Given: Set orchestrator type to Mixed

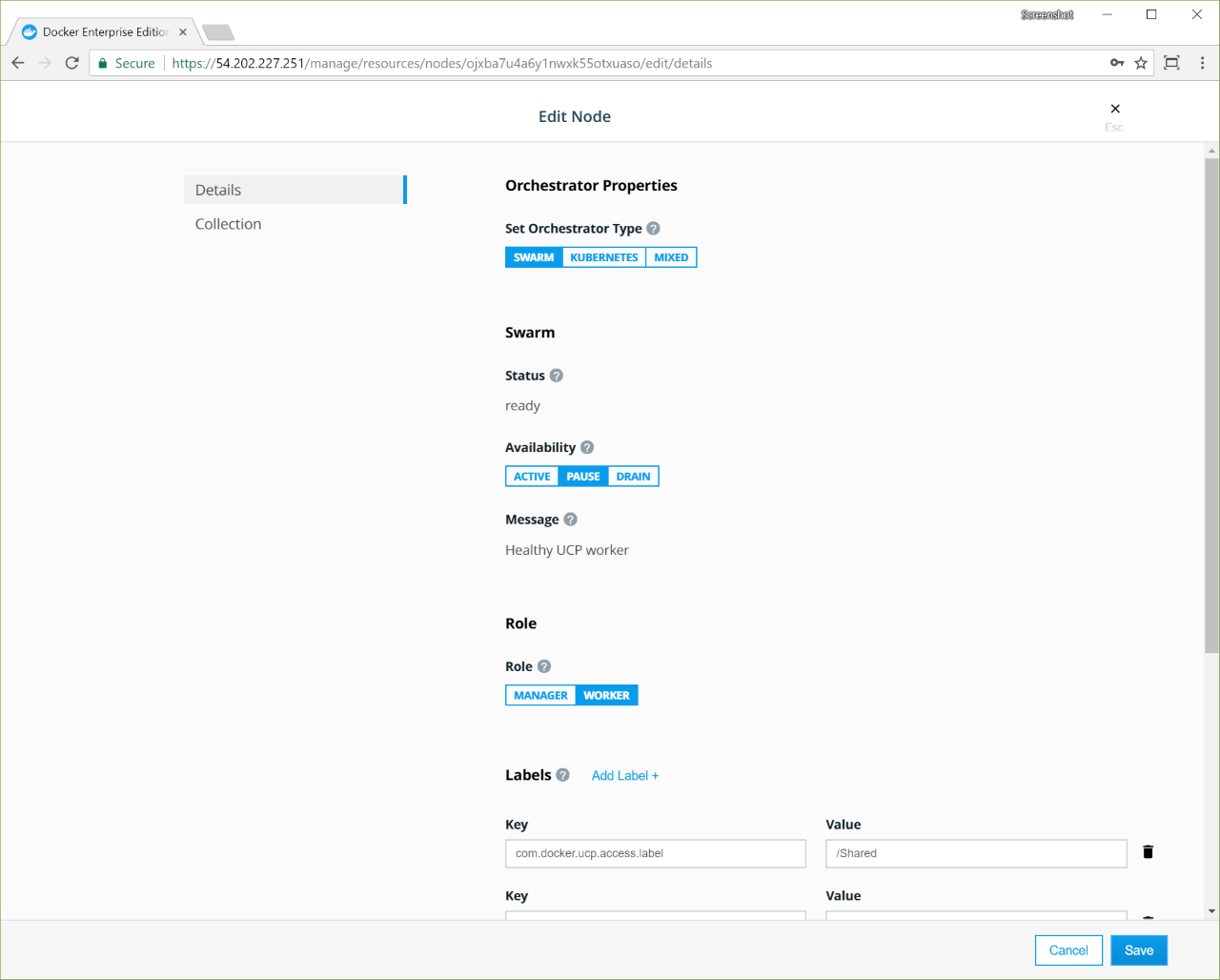Looking at the screenshot, I should [x=671, y=257].
